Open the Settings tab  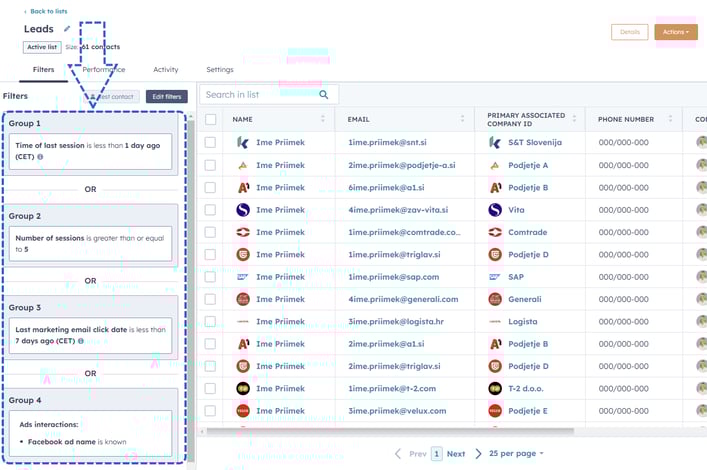pos(220,70)
